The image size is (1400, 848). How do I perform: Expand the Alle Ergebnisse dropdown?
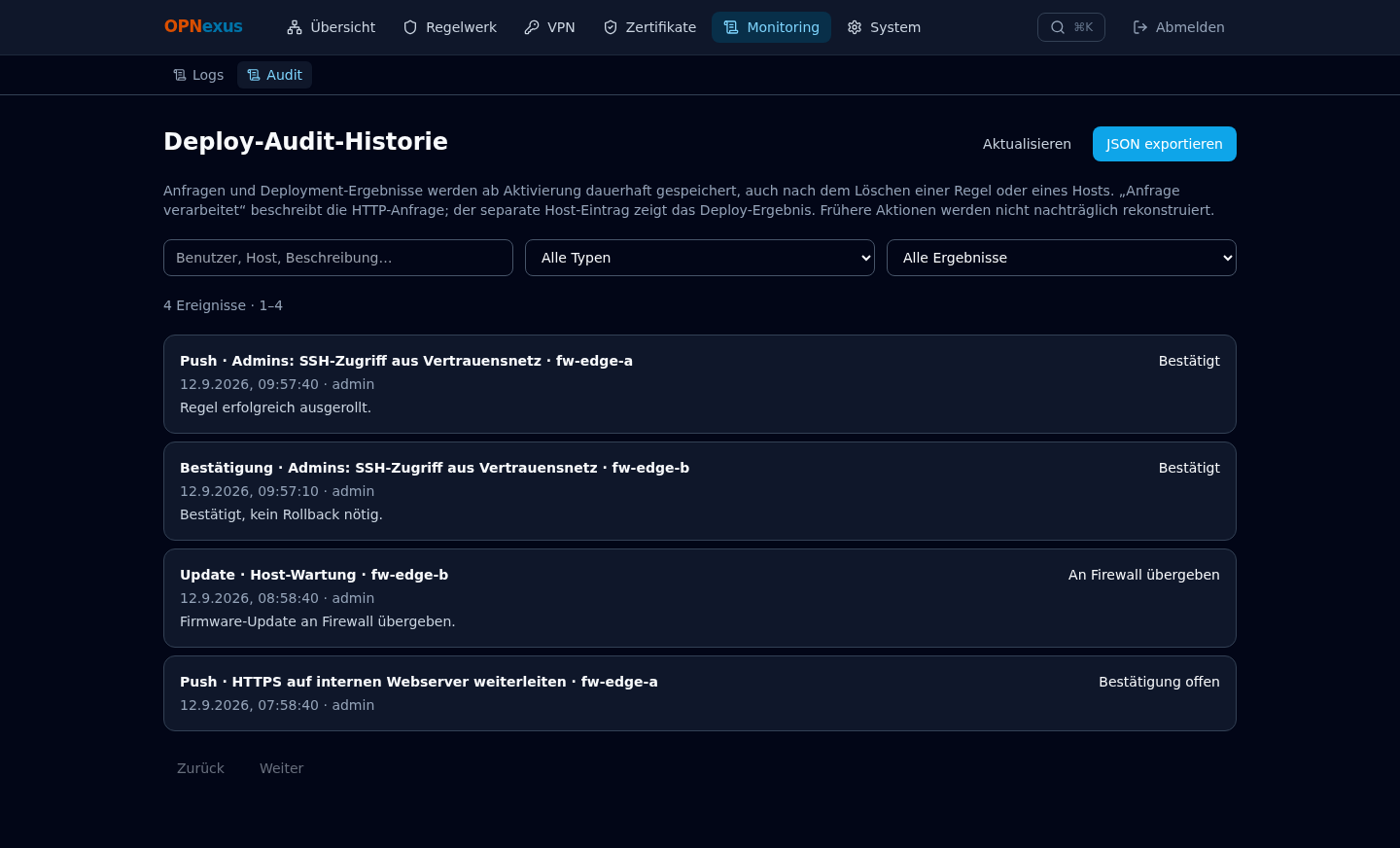pos(1062,258)
